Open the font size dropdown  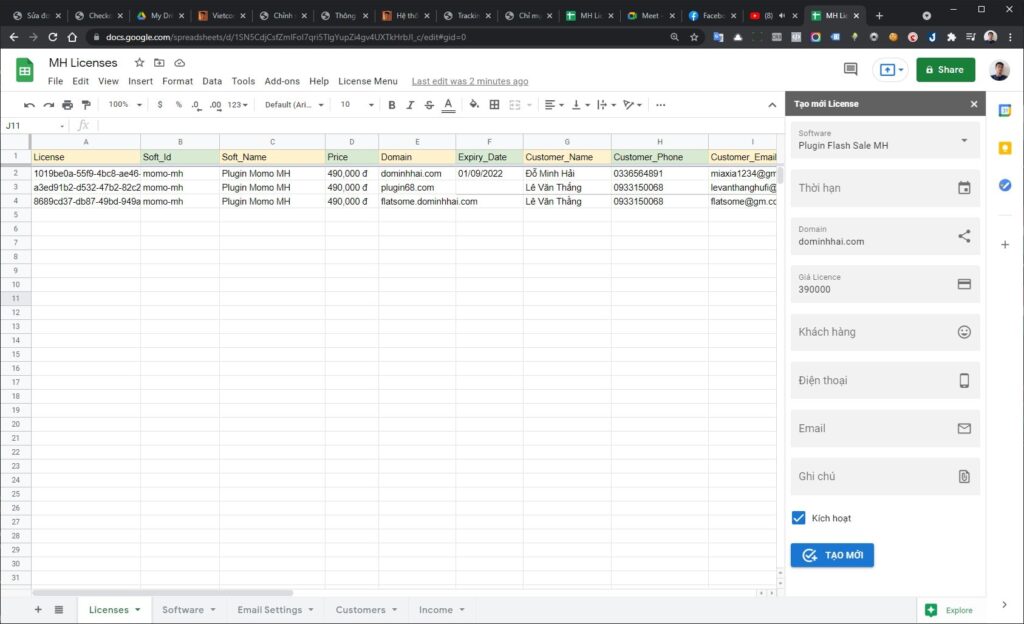tap(356, 105)
